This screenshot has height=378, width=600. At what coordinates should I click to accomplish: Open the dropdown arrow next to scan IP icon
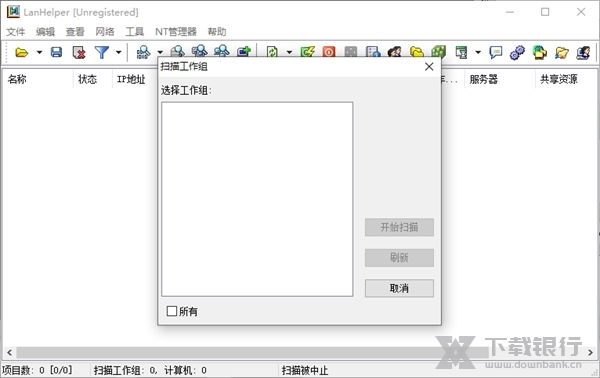point(160,52)
